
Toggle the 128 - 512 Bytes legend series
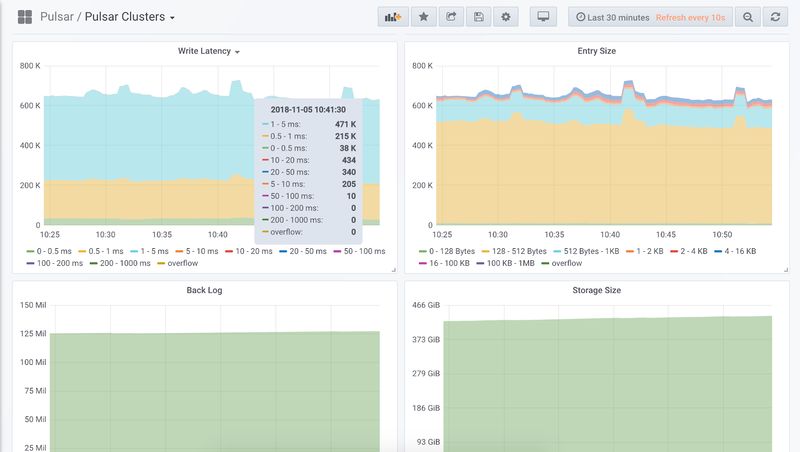pos(512,251)
